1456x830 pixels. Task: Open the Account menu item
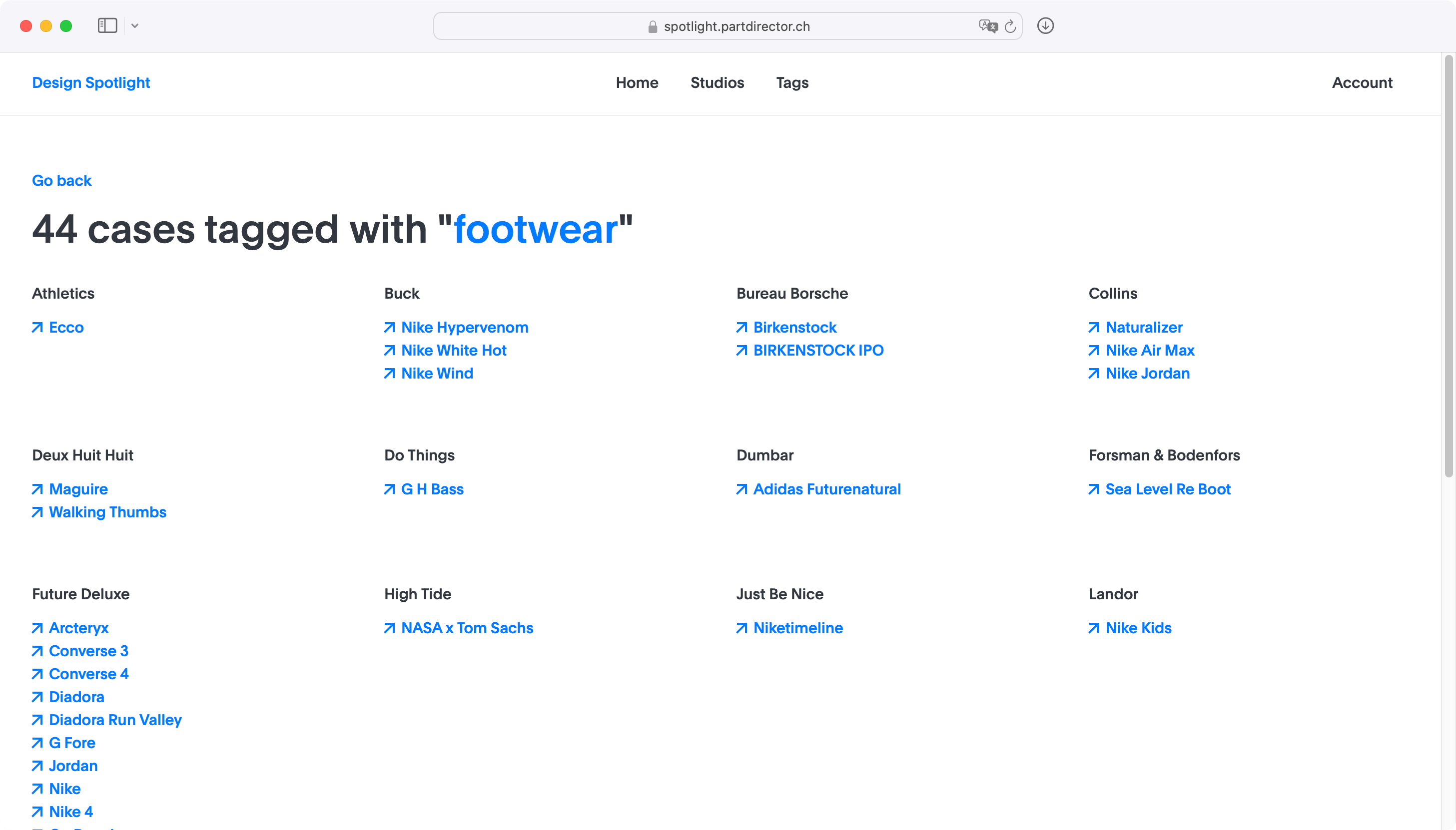pyautogui.click(x=1362, y=83)
